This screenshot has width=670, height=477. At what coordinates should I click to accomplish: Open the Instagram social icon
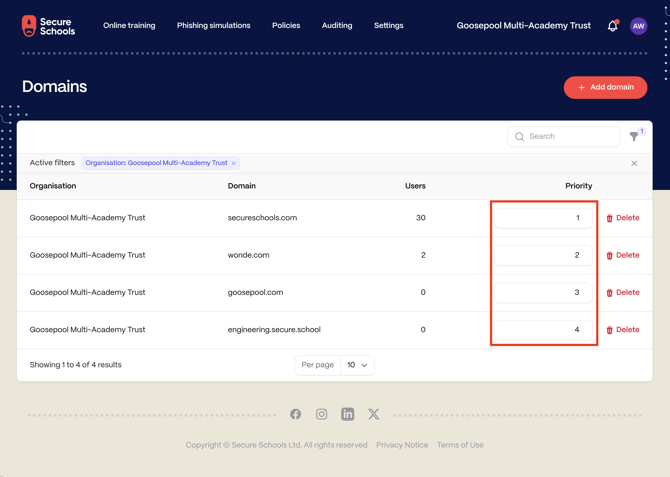[322, 414]
